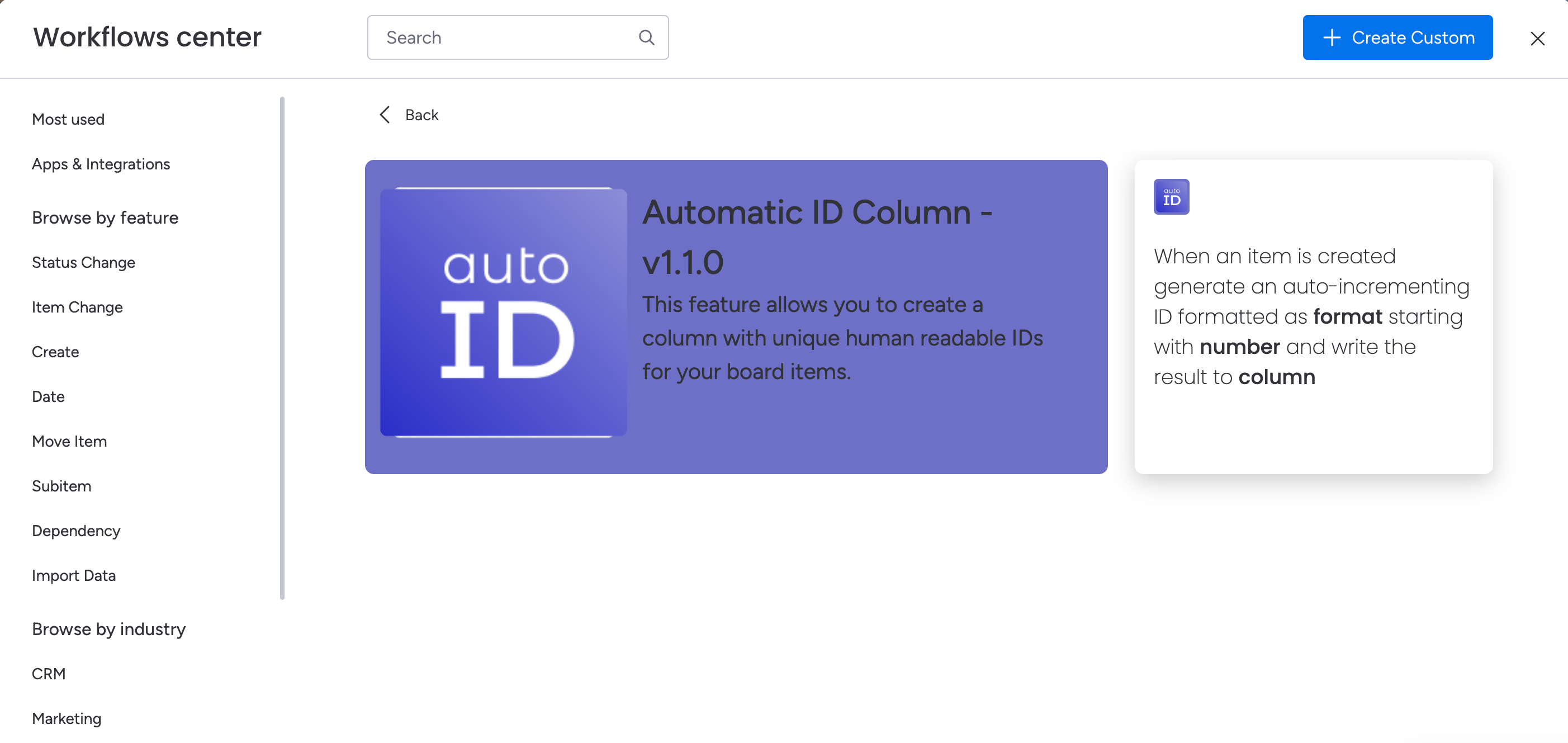Screen dimensions: 1568x743
Task: Click the search magnifier icon
Action: pyautogui.click(x=646, y=37)
